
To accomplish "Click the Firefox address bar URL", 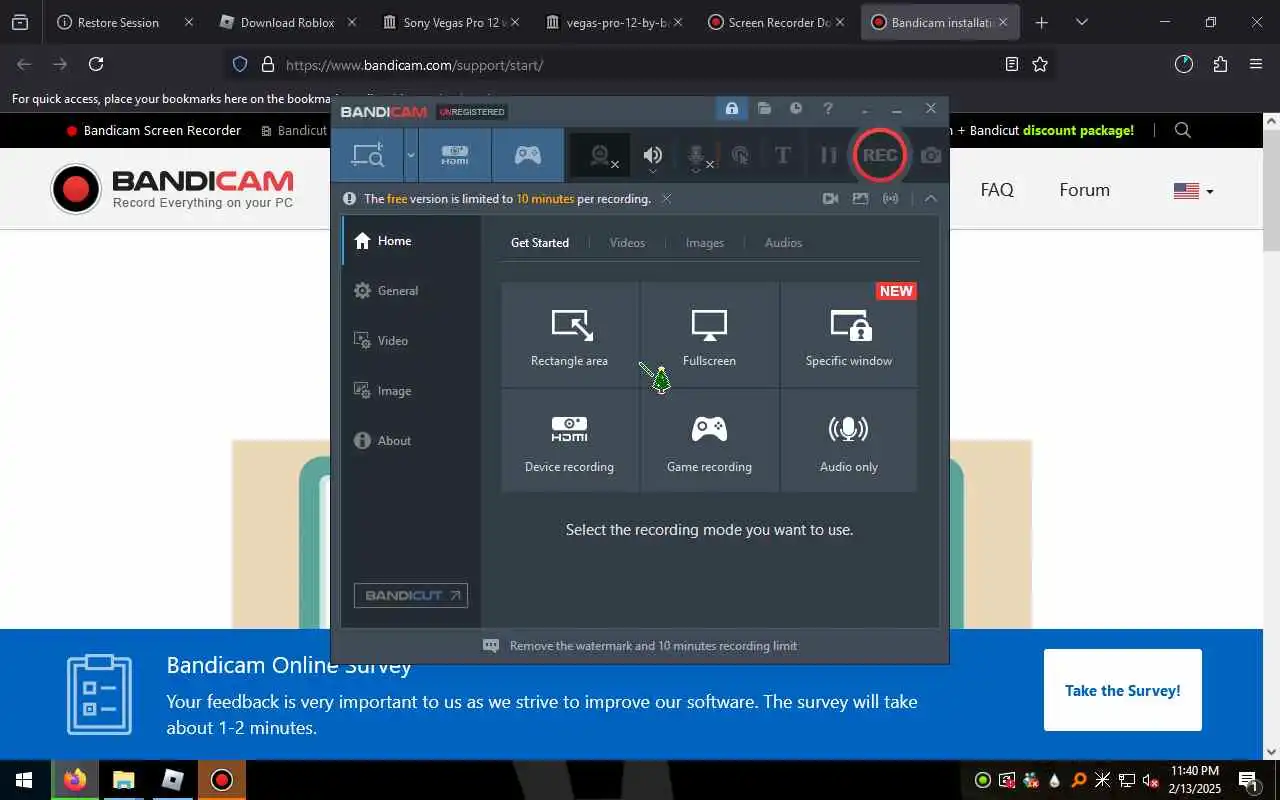I will (414, 65).
